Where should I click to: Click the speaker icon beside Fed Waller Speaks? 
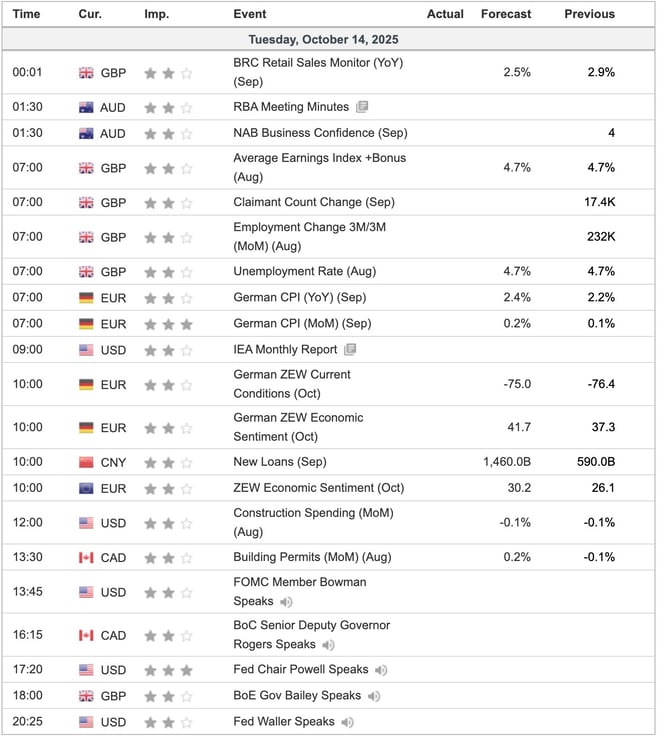pyautogui.click(x=347, y=722)
